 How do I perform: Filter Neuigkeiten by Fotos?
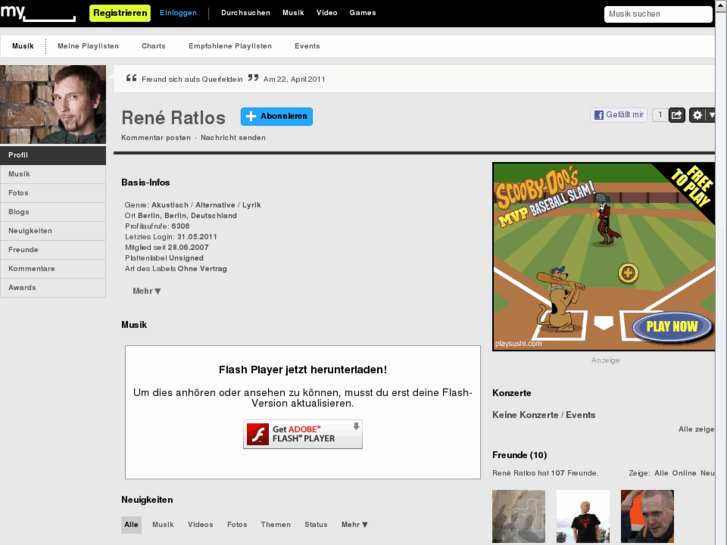tap(237, 525)
